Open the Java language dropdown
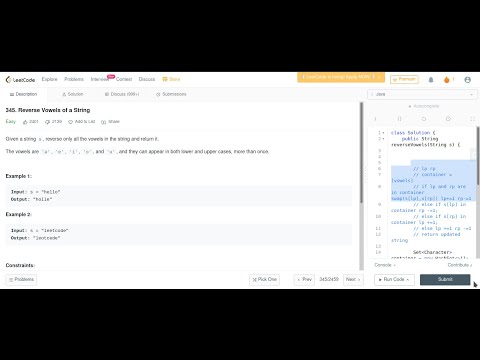 (x=422, y=94)
